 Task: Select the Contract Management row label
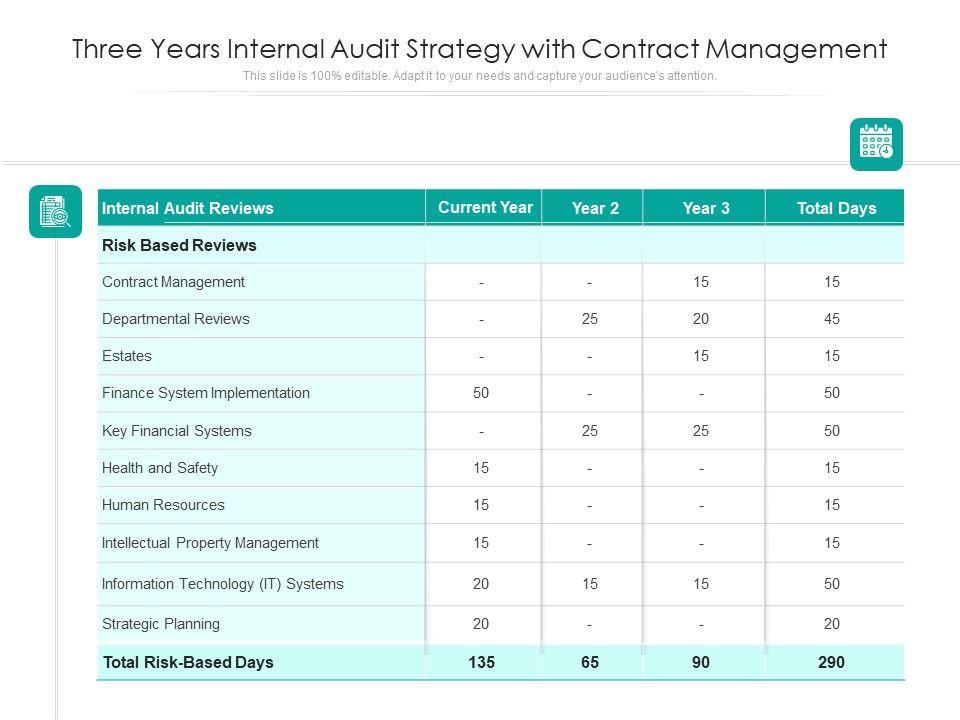[174, 282]
